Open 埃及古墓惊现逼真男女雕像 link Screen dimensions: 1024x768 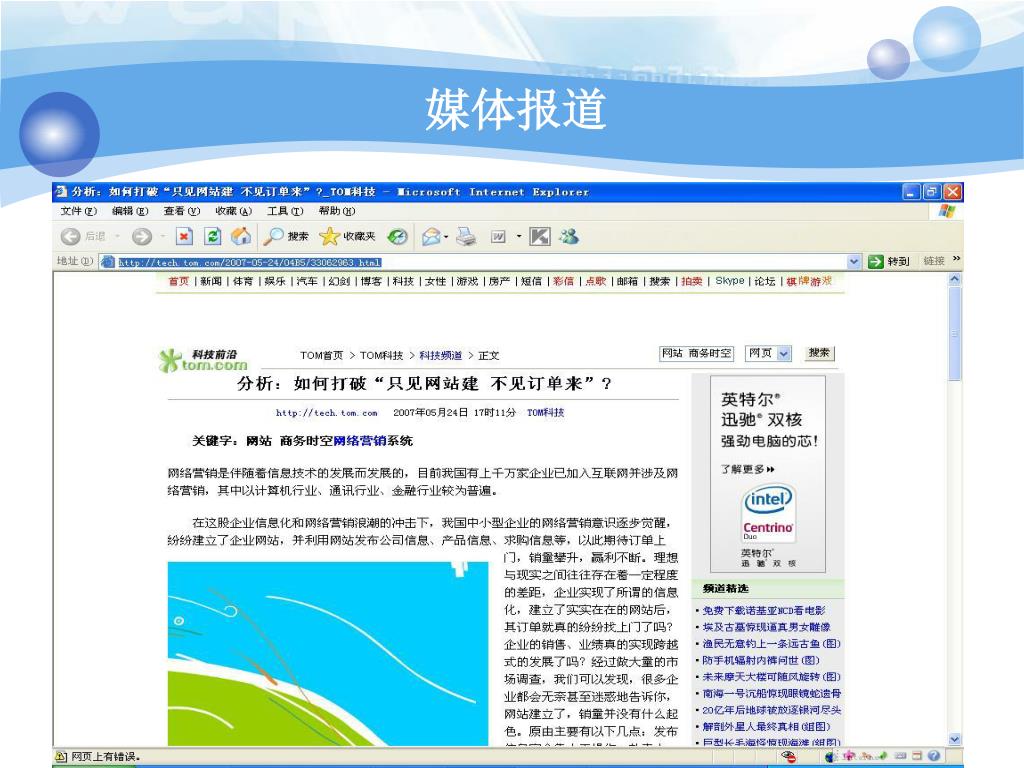pos(767,627)
